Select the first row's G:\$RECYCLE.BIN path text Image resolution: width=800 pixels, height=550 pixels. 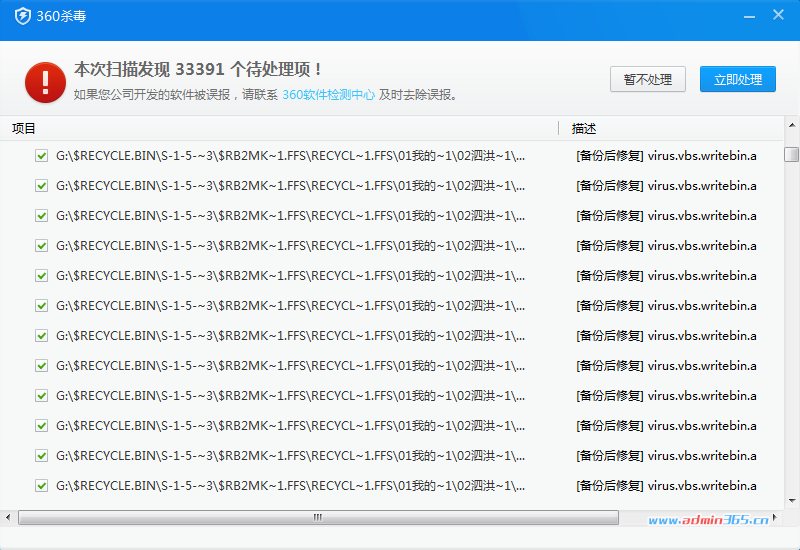(x=290, y=156)
